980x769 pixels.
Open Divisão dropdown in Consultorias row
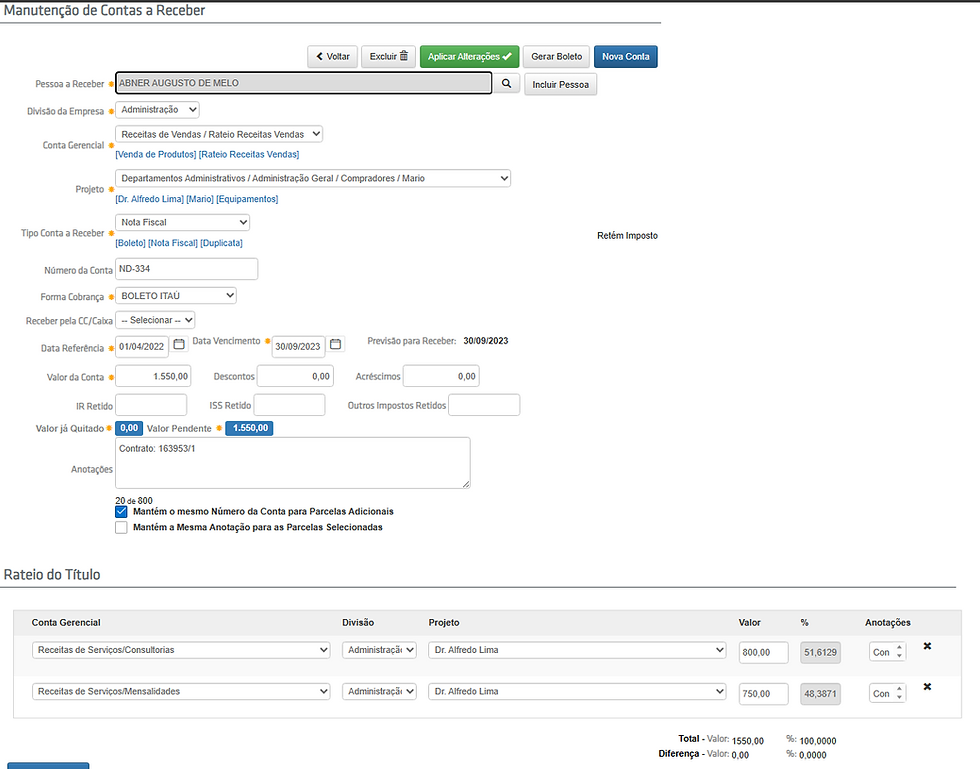pos(379,650)
